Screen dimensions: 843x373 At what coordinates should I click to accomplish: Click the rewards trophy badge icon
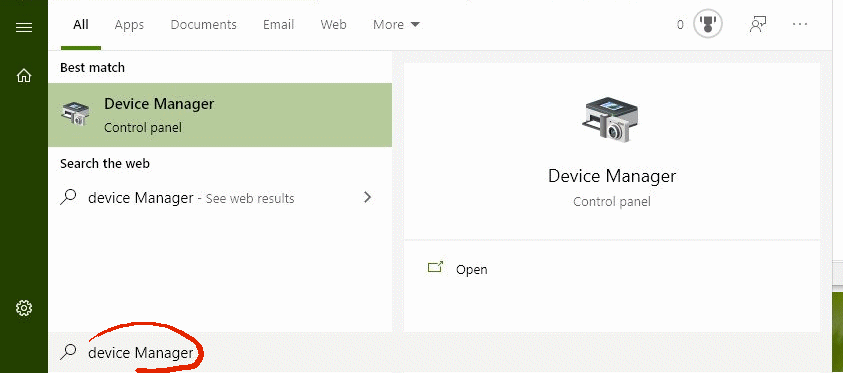coord(708,25)
